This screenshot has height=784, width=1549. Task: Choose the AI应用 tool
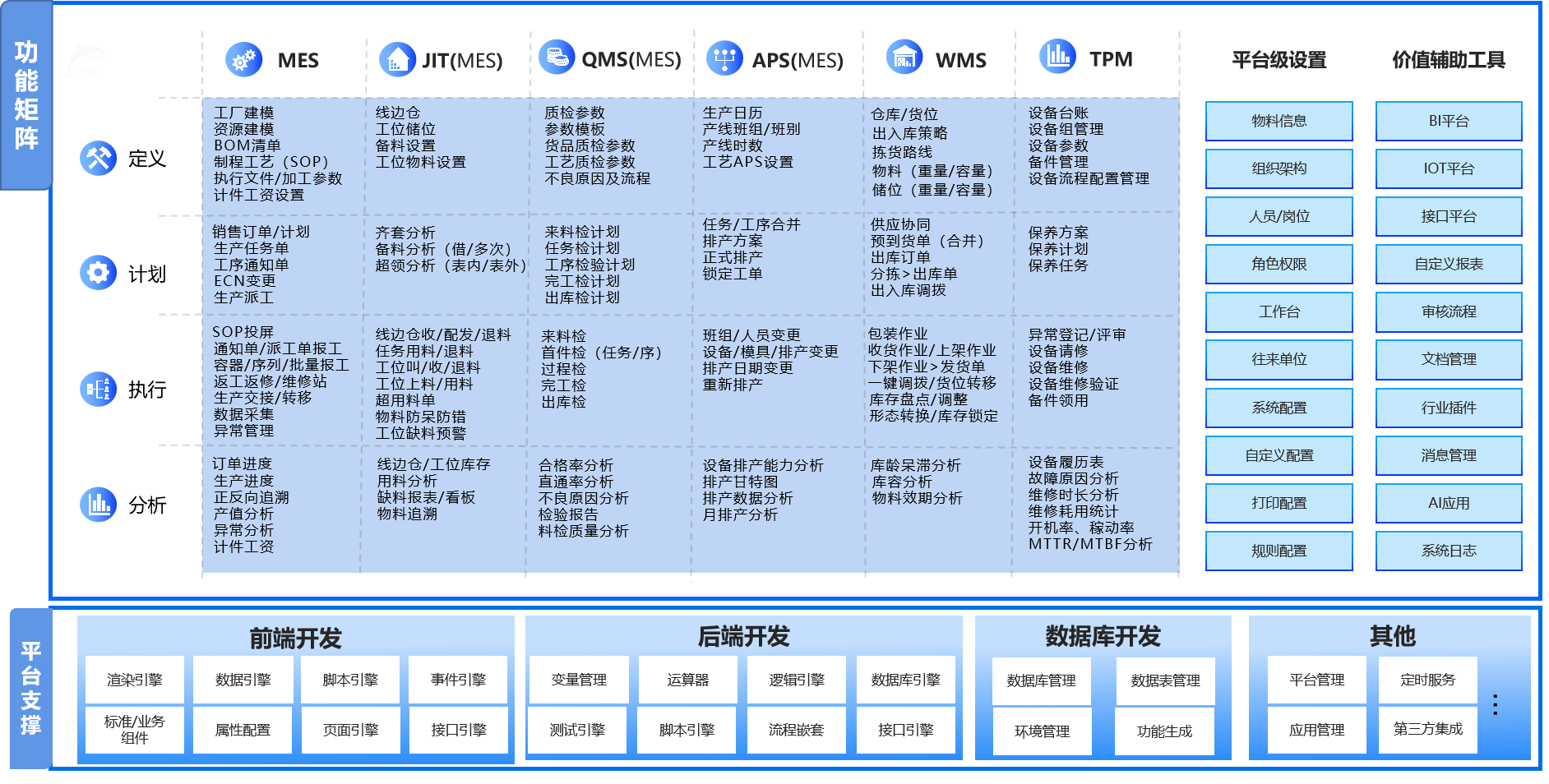pos(1448,503)
